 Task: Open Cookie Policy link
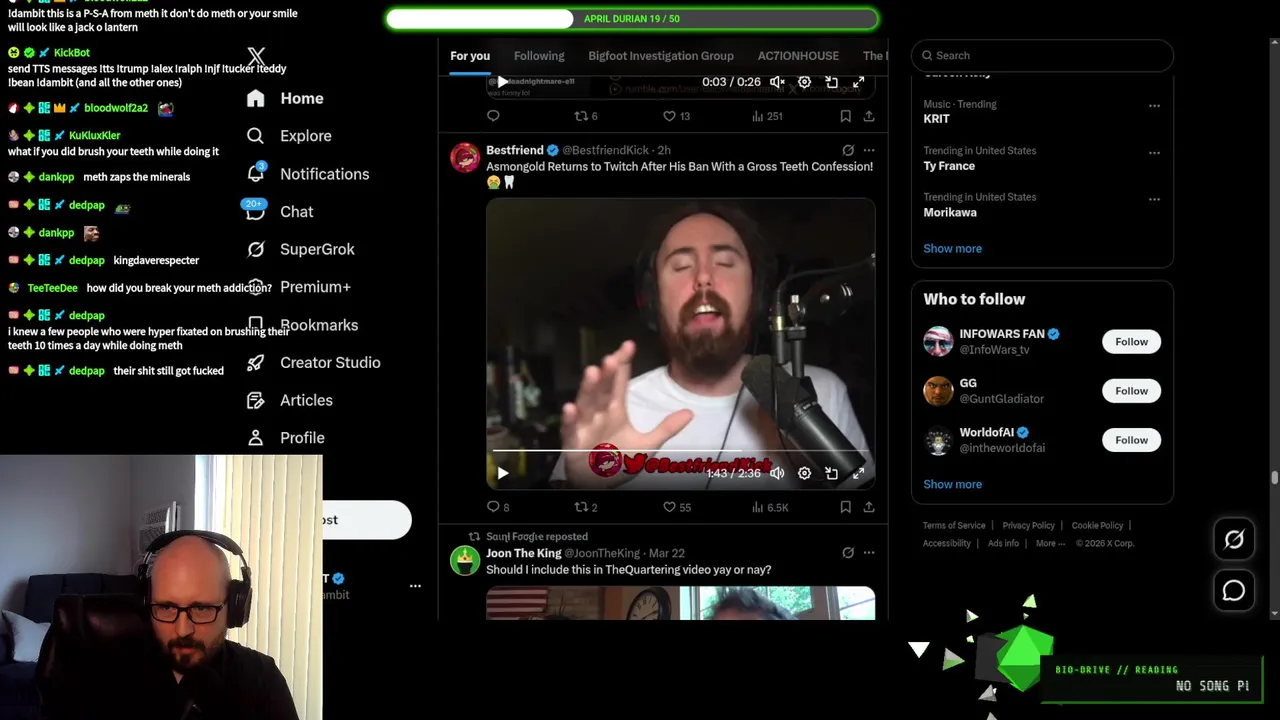pos(1097,526)
